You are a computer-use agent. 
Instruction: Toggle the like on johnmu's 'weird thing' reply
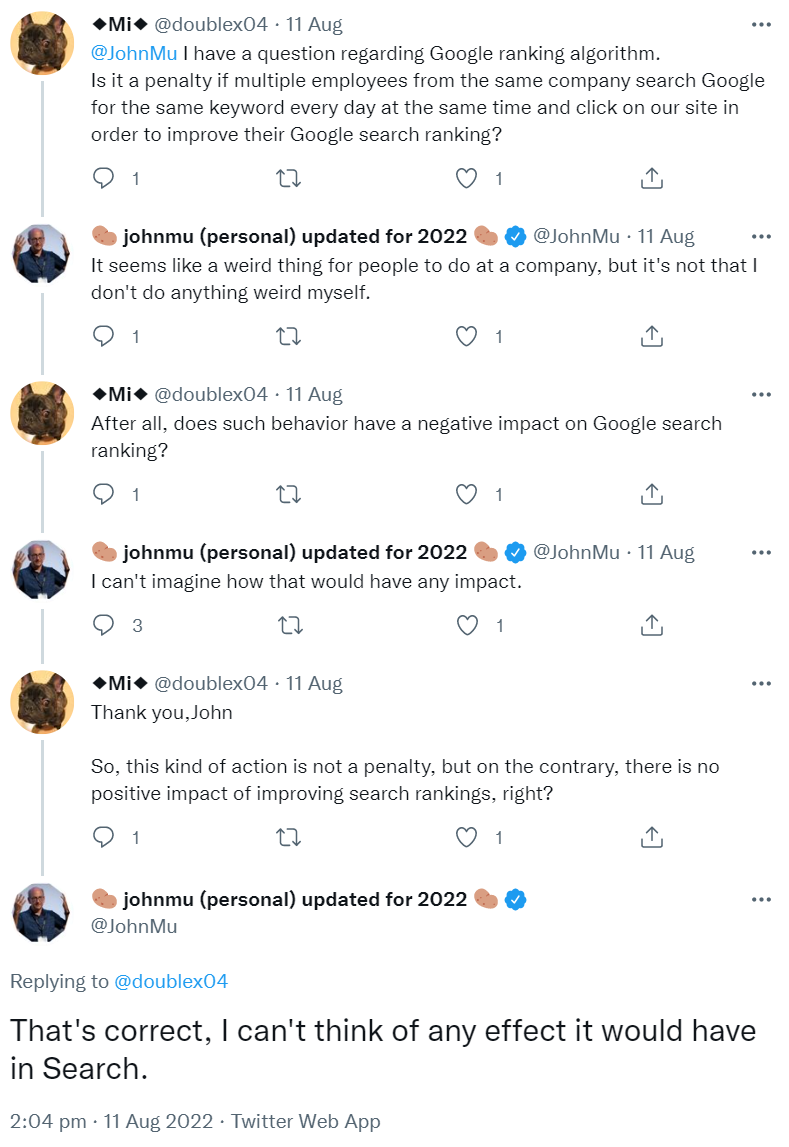click(466, 337)
